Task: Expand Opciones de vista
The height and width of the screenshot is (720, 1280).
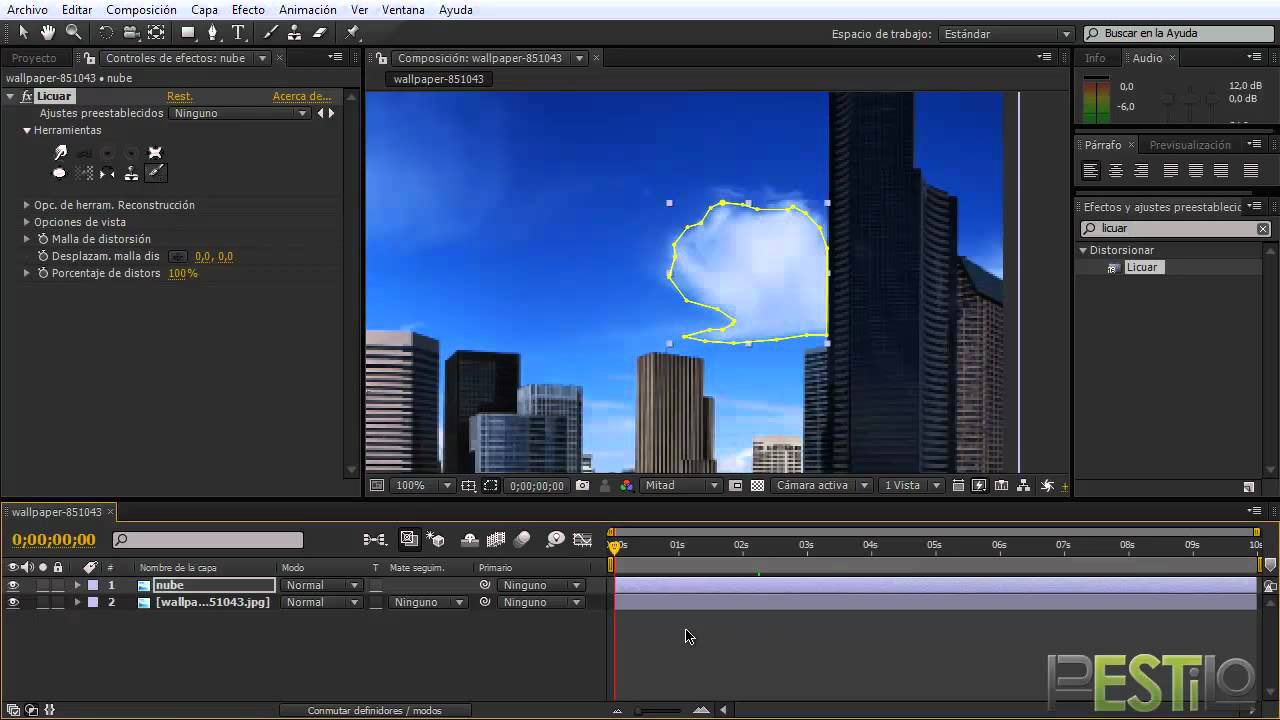Action: click(x=27, y=222)
